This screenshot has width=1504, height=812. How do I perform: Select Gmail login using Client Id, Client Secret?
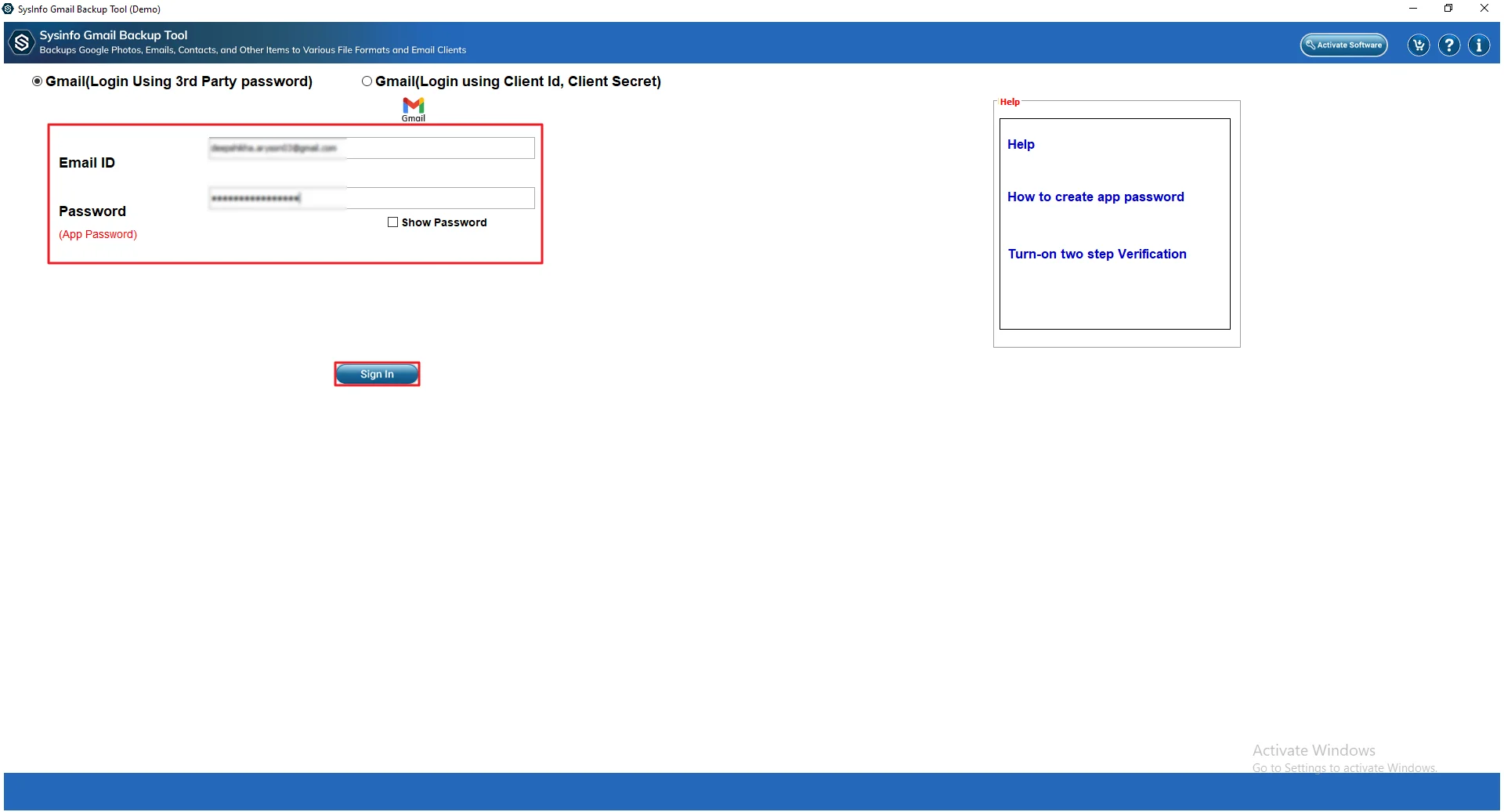(x=367, y=81)
